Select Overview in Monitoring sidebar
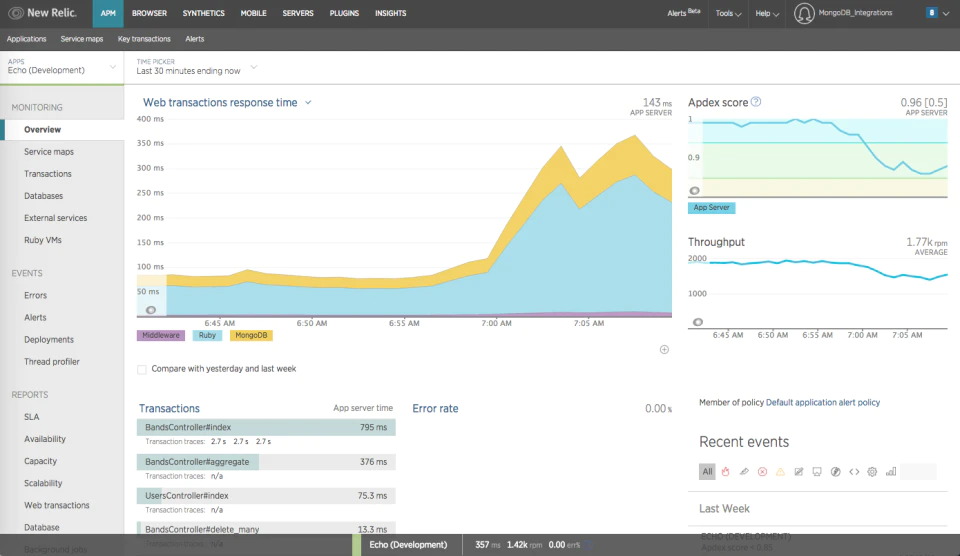This screenshot has height=556, width=960. click(x=62, y=130)
